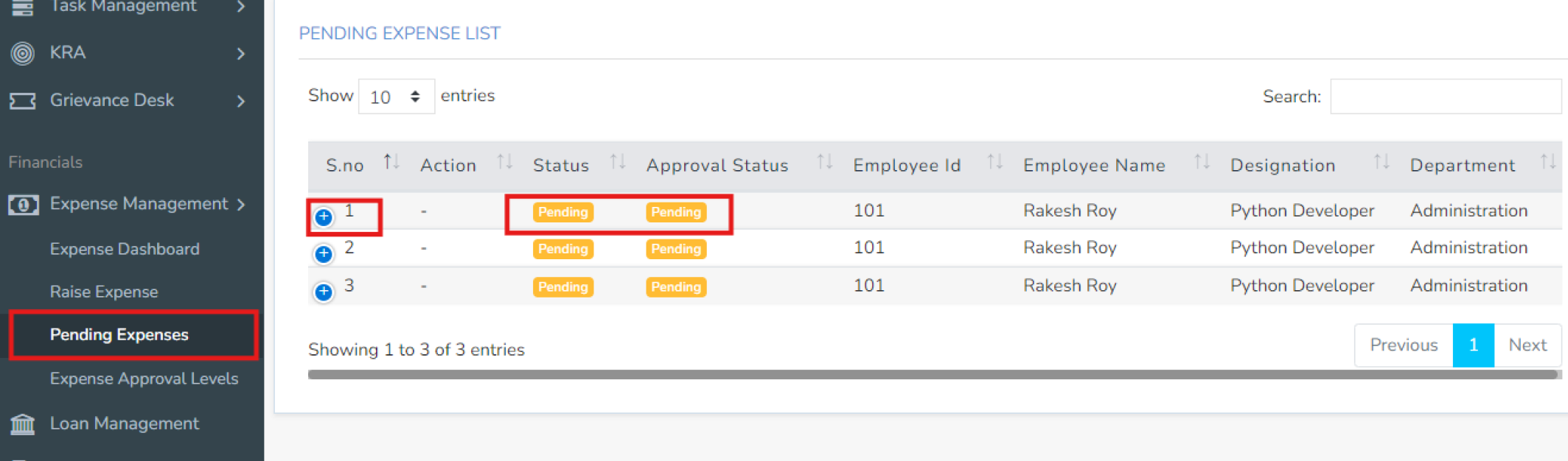The image size is (1568, 461).
Task: Click Python Developer in row 2
Action: pyautogui.click(x=1302, y=247)
